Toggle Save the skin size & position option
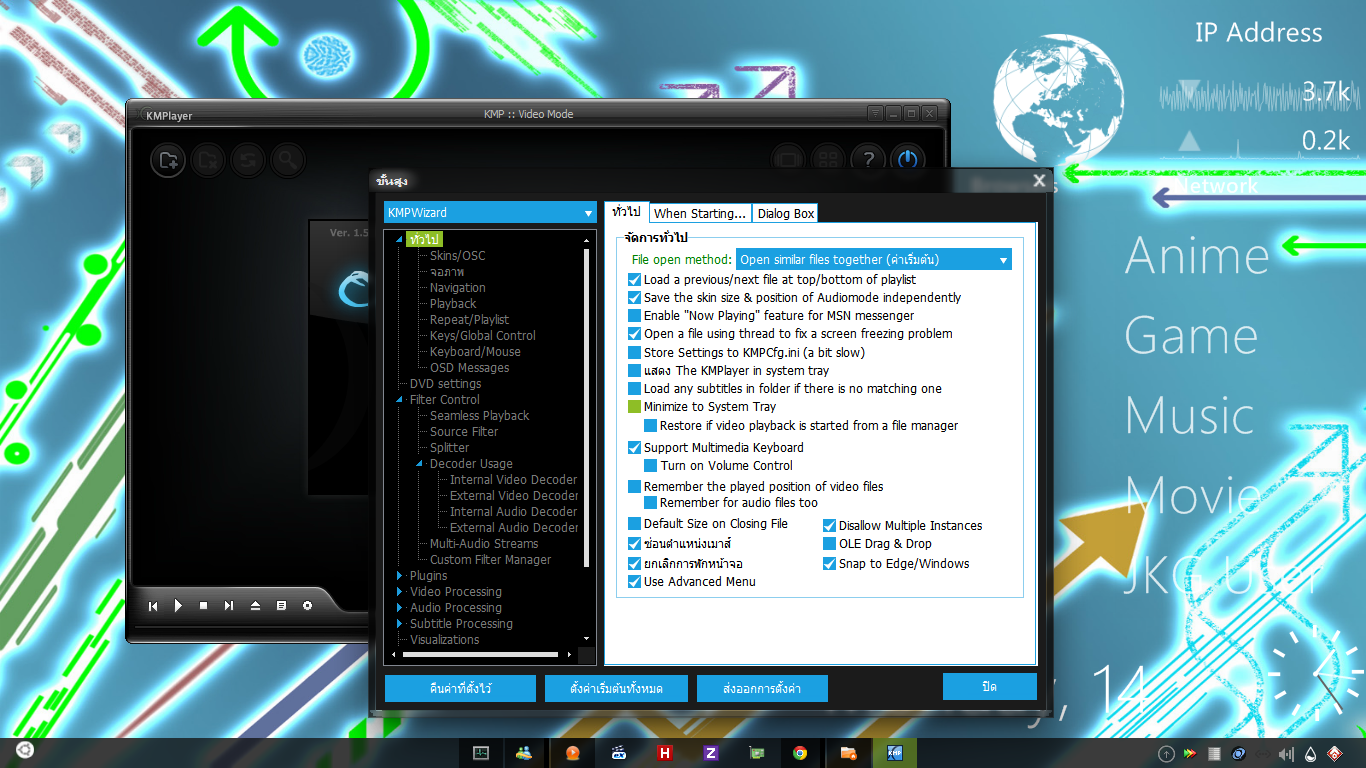The image size is (1366, 768). coord(635,298)
